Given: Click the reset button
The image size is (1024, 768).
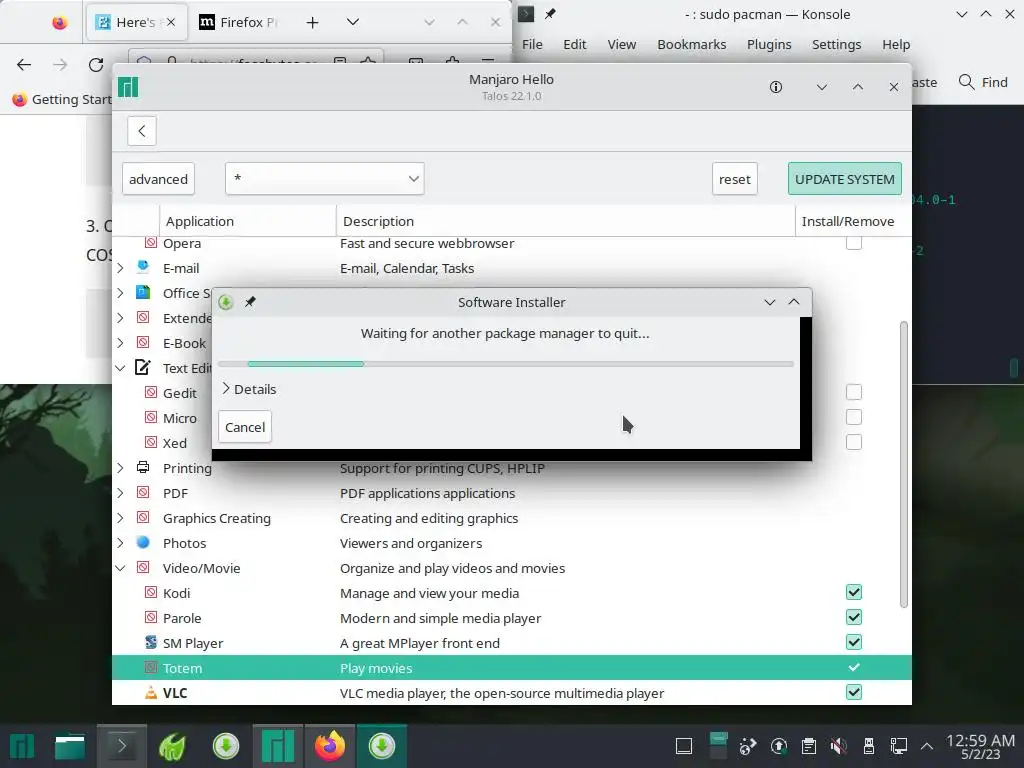Looking at the screenshot, I should pos(735,179).
